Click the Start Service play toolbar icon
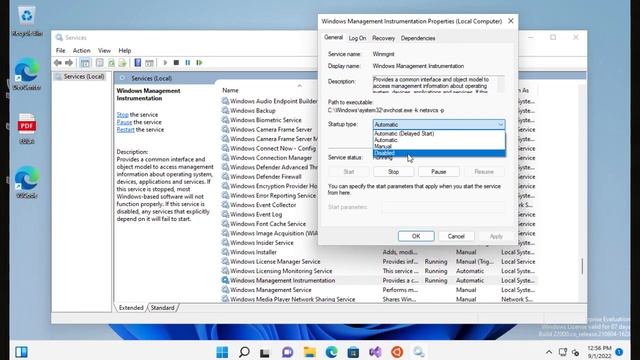 click(165, 63)
